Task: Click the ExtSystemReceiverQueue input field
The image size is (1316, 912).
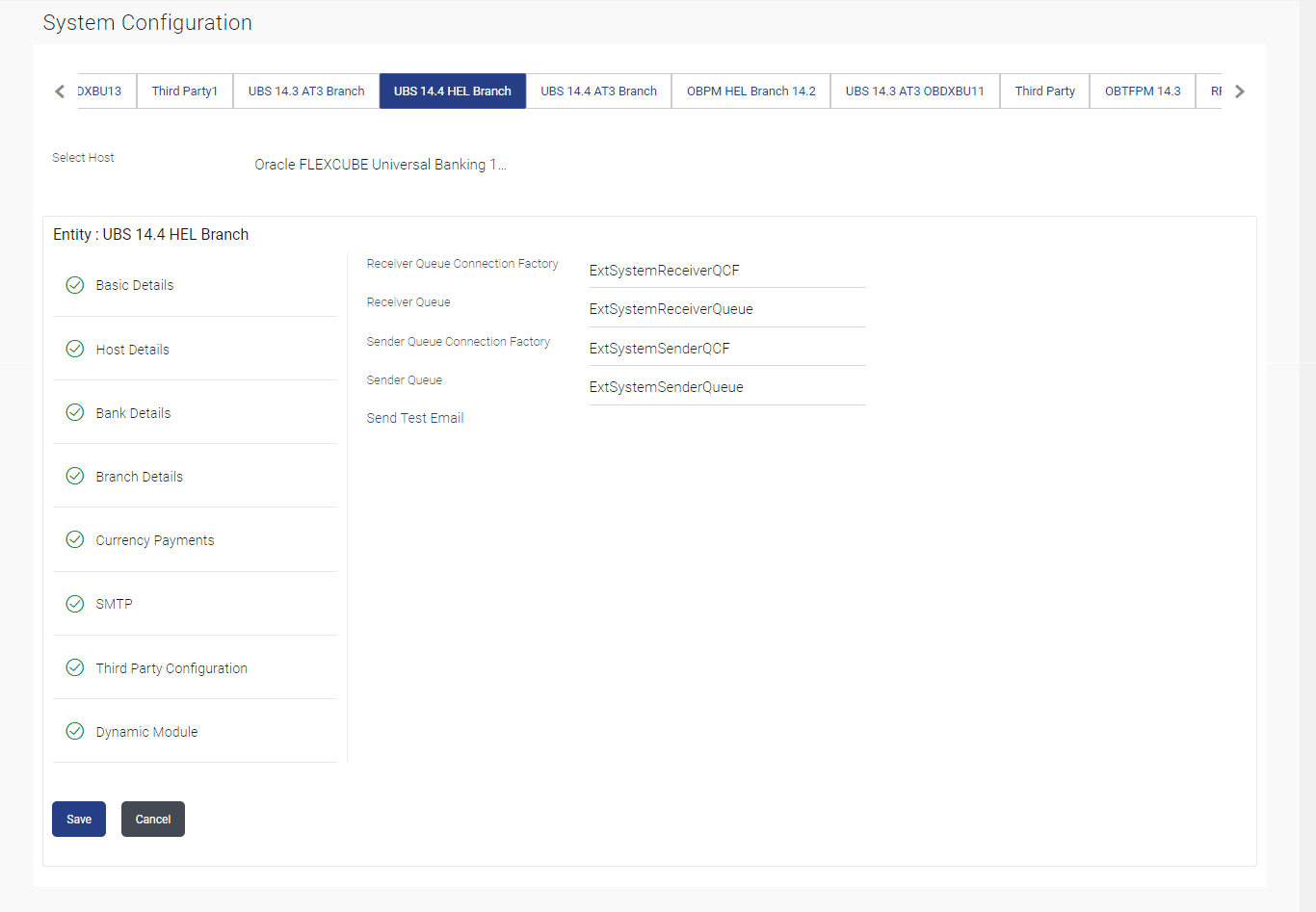Action: pyautogui.click(x=727, y=309)
